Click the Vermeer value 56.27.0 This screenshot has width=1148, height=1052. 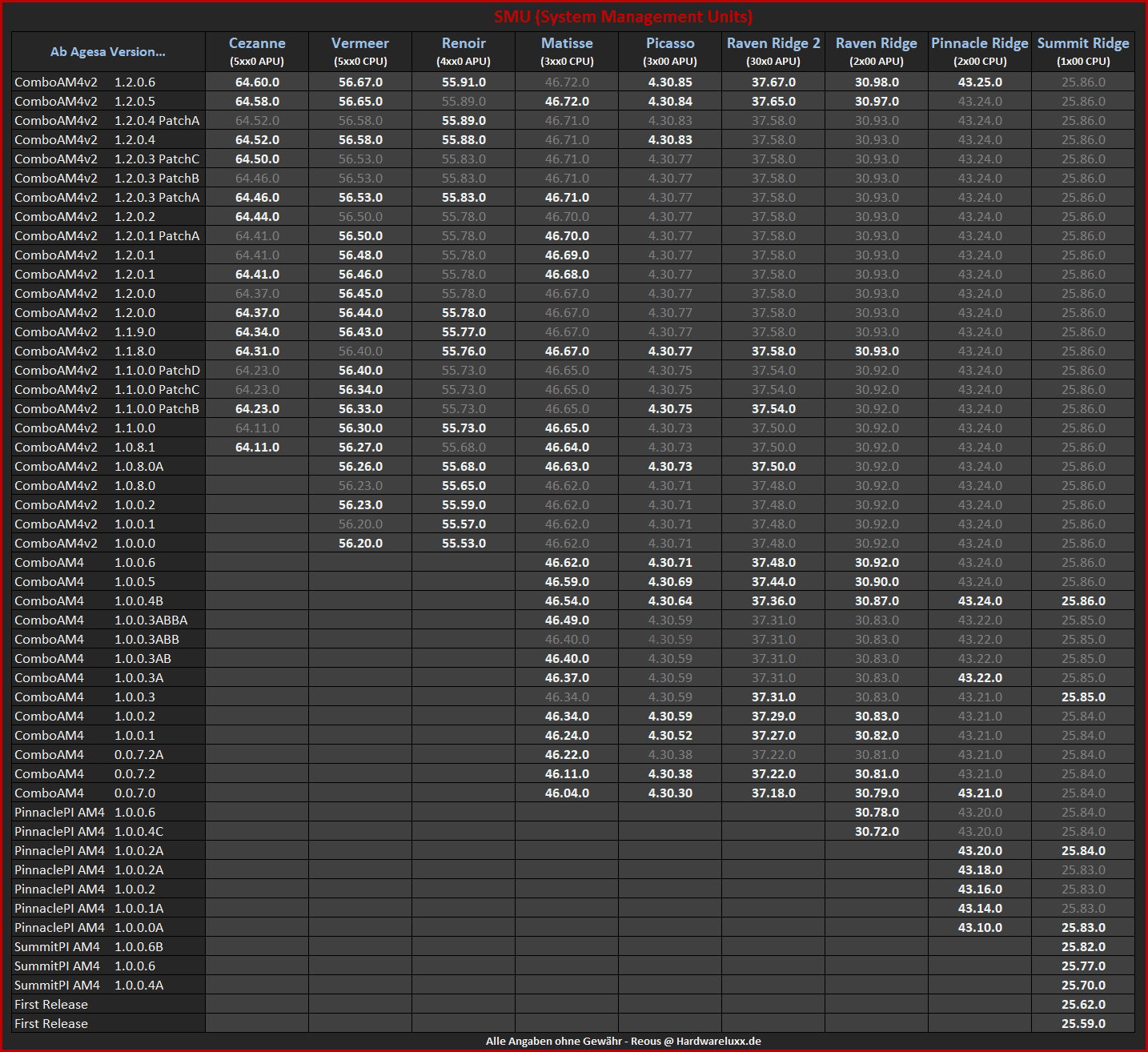360,447
